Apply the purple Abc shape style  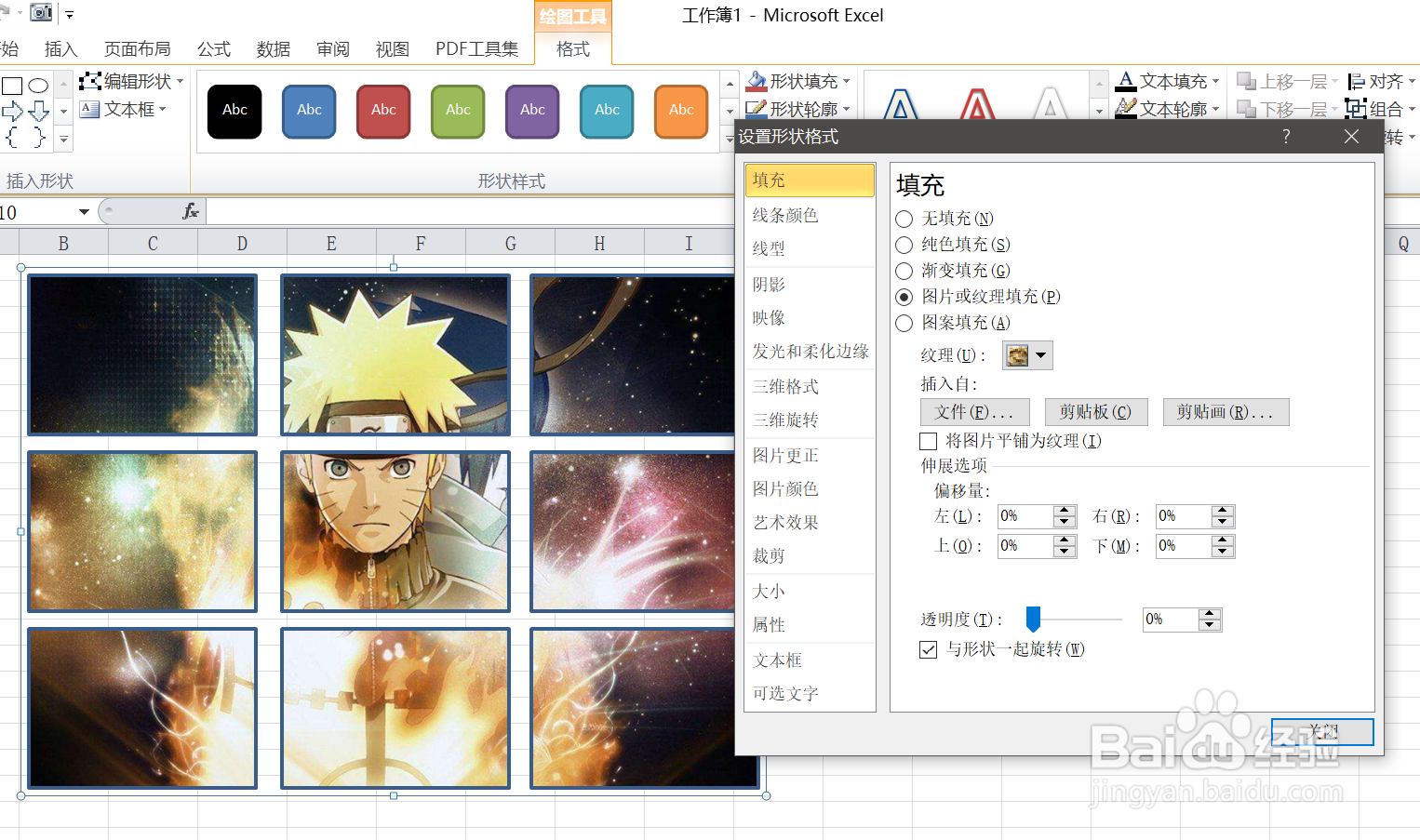point(532,111)
